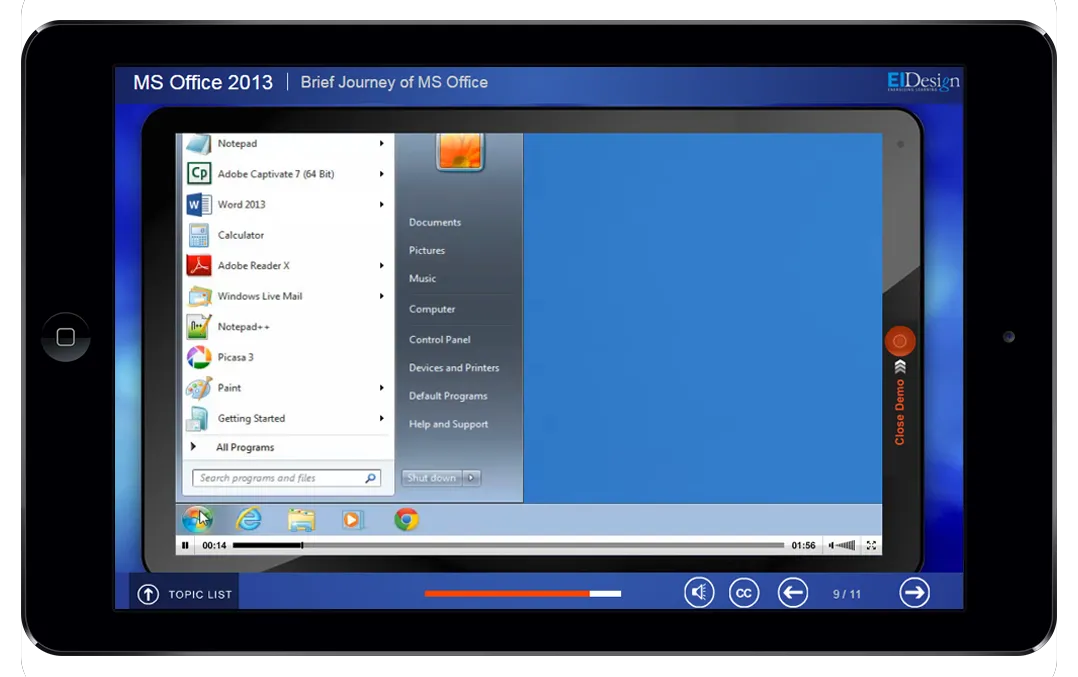Launch Word 2013 from the Start menu
1078x677 pixels.
tap(240, 204)
